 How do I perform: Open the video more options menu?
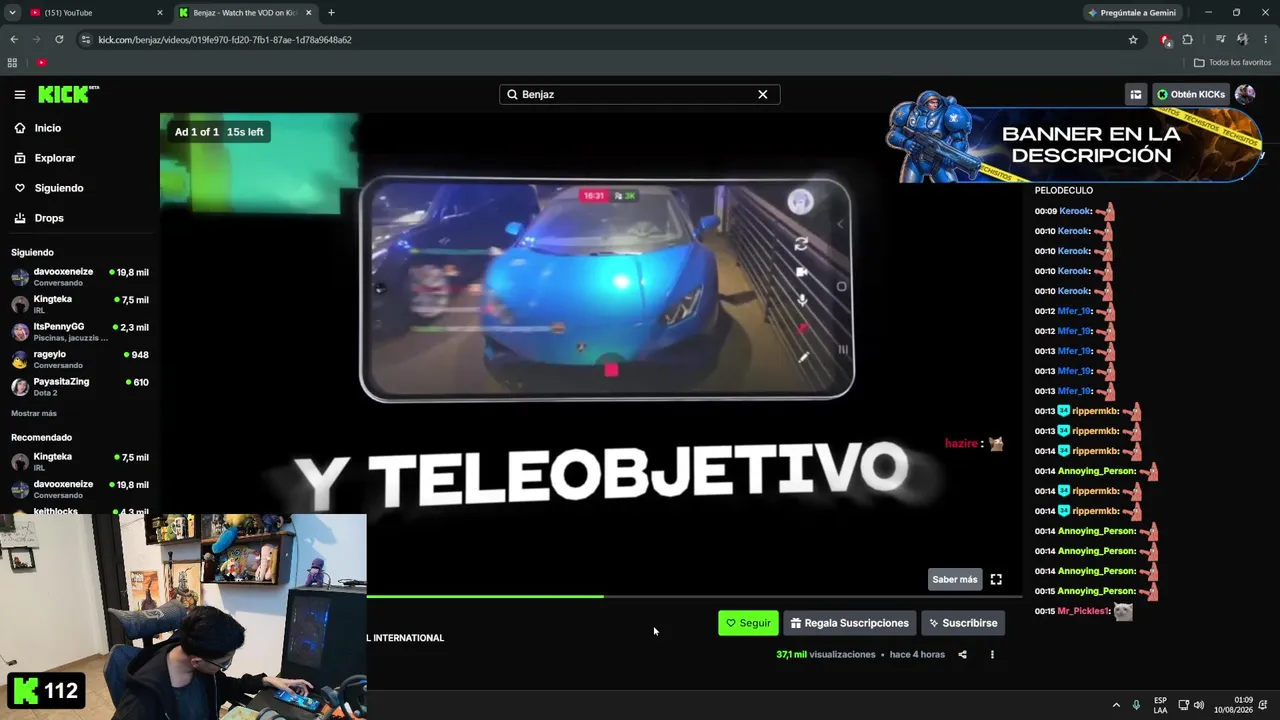coord(992,655)
